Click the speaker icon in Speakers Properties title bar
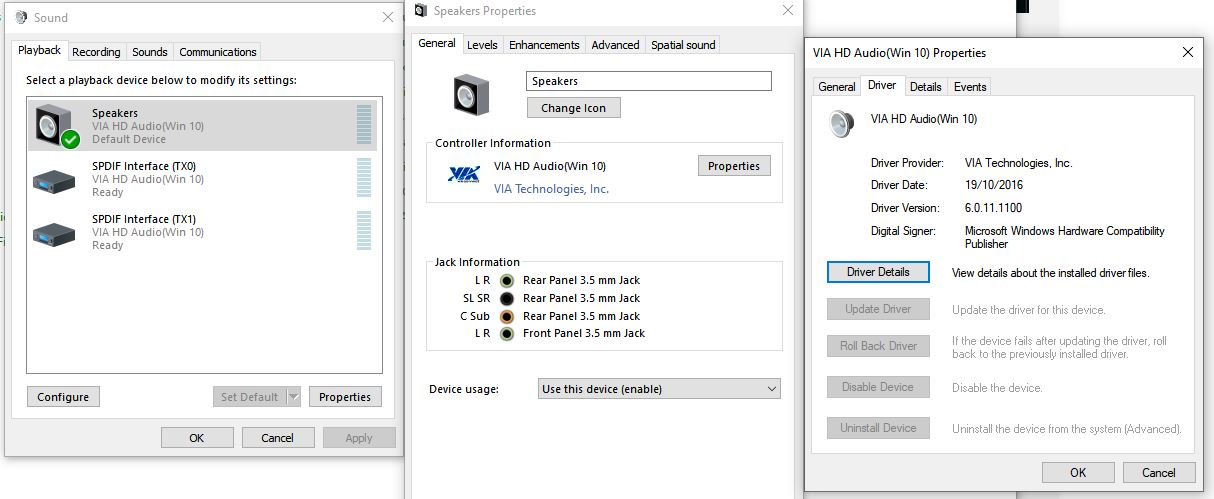This screenshot has width=1214, height=499. pos(420,11)
